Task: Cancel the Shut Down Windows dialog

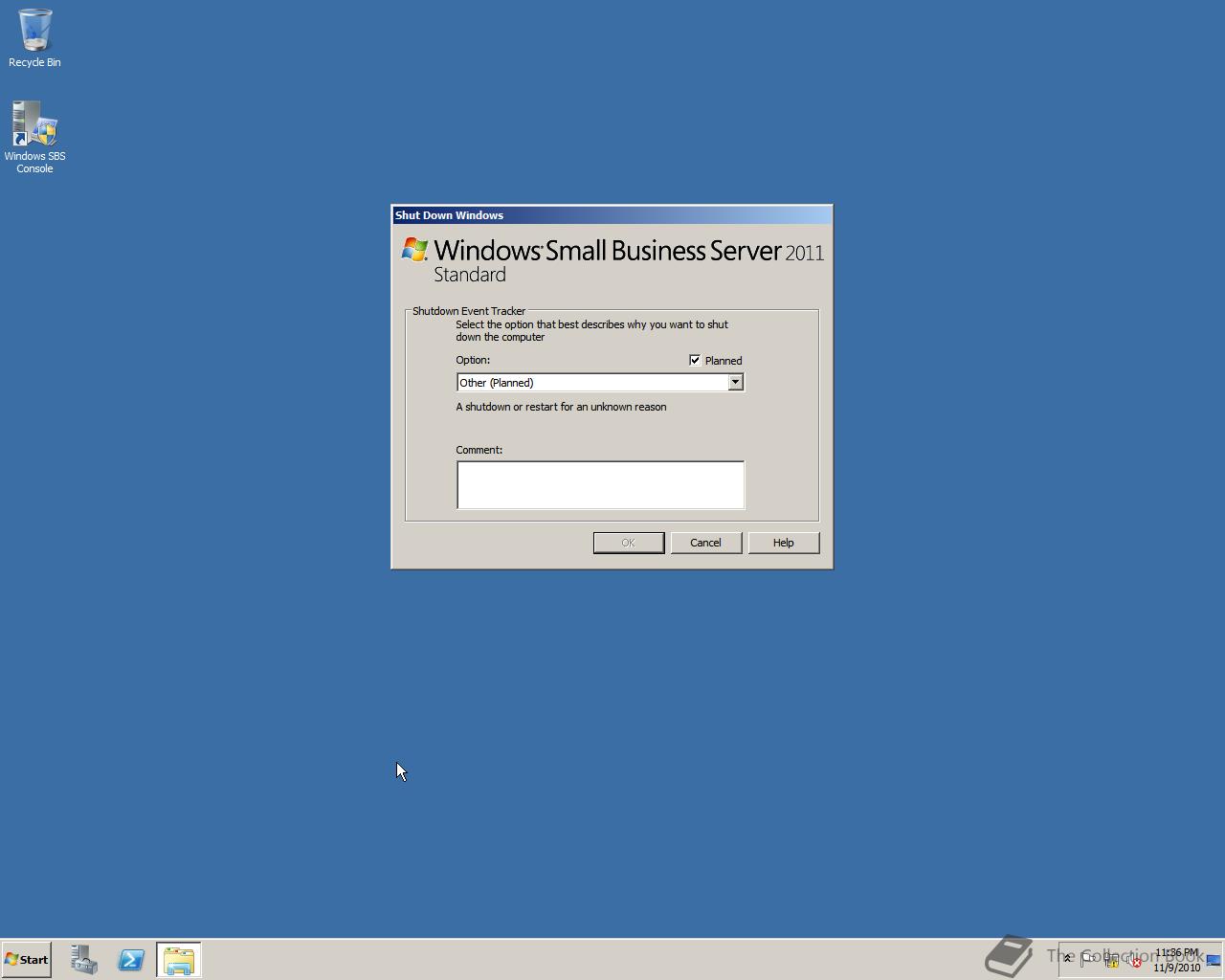Action: 706,543
